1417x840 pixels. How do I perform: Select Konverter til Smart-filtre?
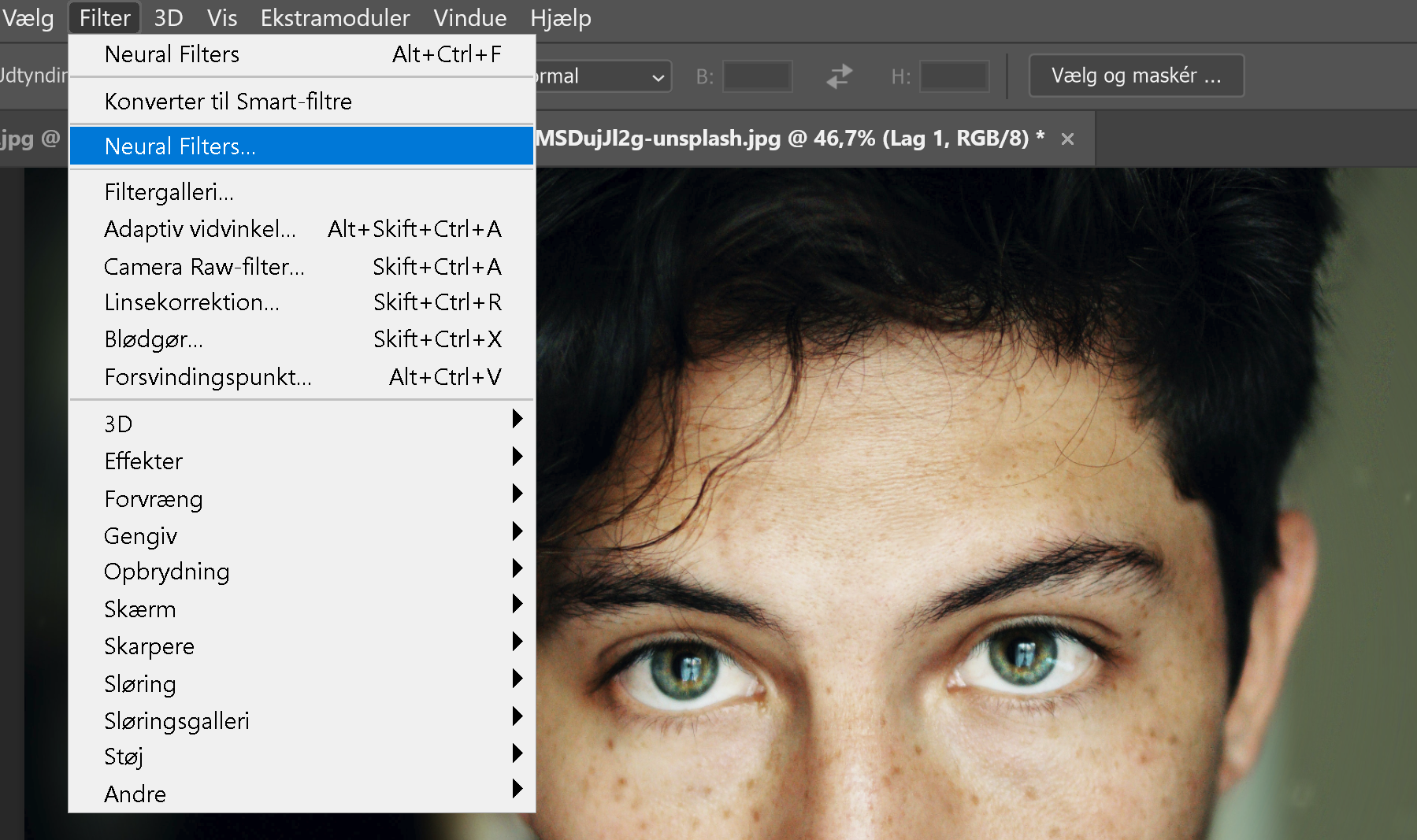228,101
